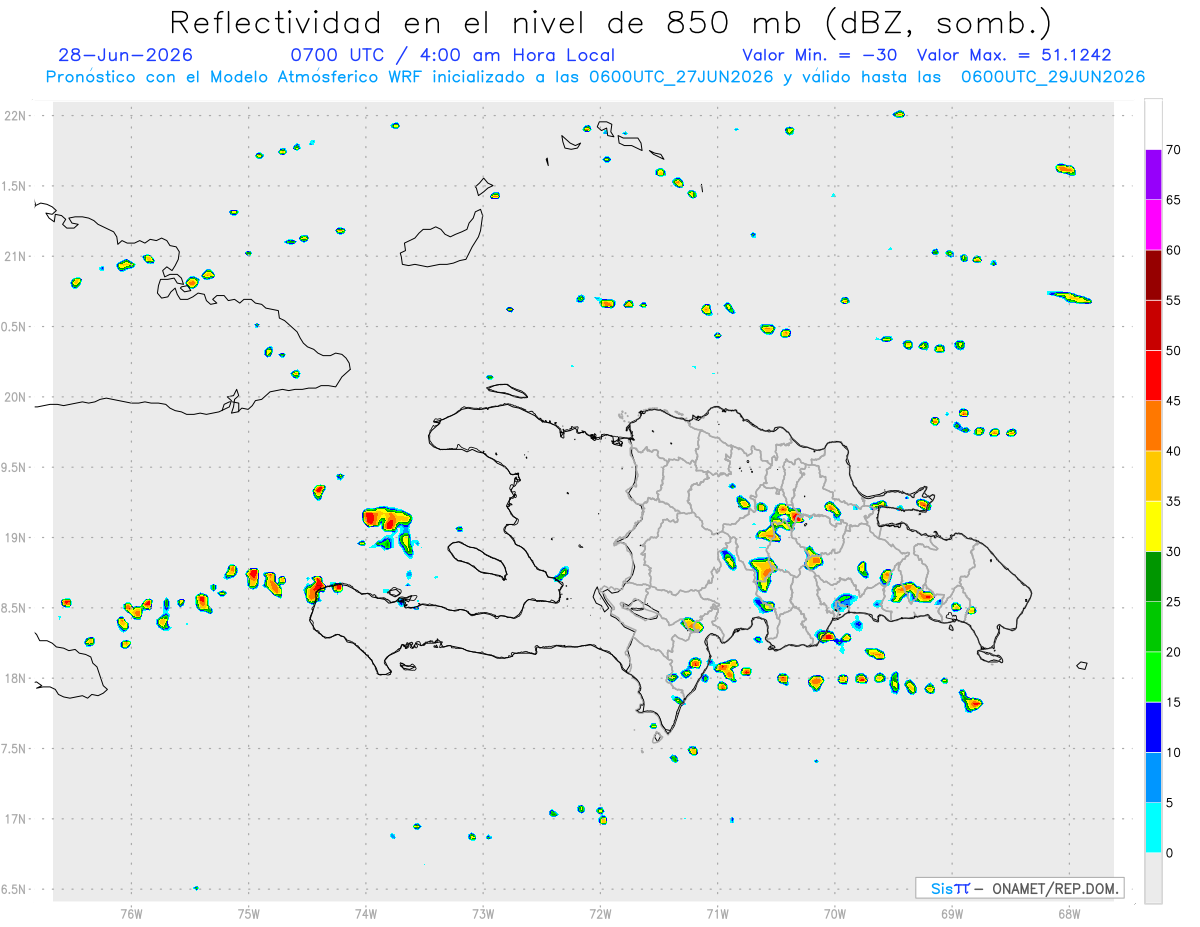Image resolution: width=1200 pixels, height=927 pixels.
Task: Click the 'Valor Max. = 51.1242' label
Action: coord(1014,55)
